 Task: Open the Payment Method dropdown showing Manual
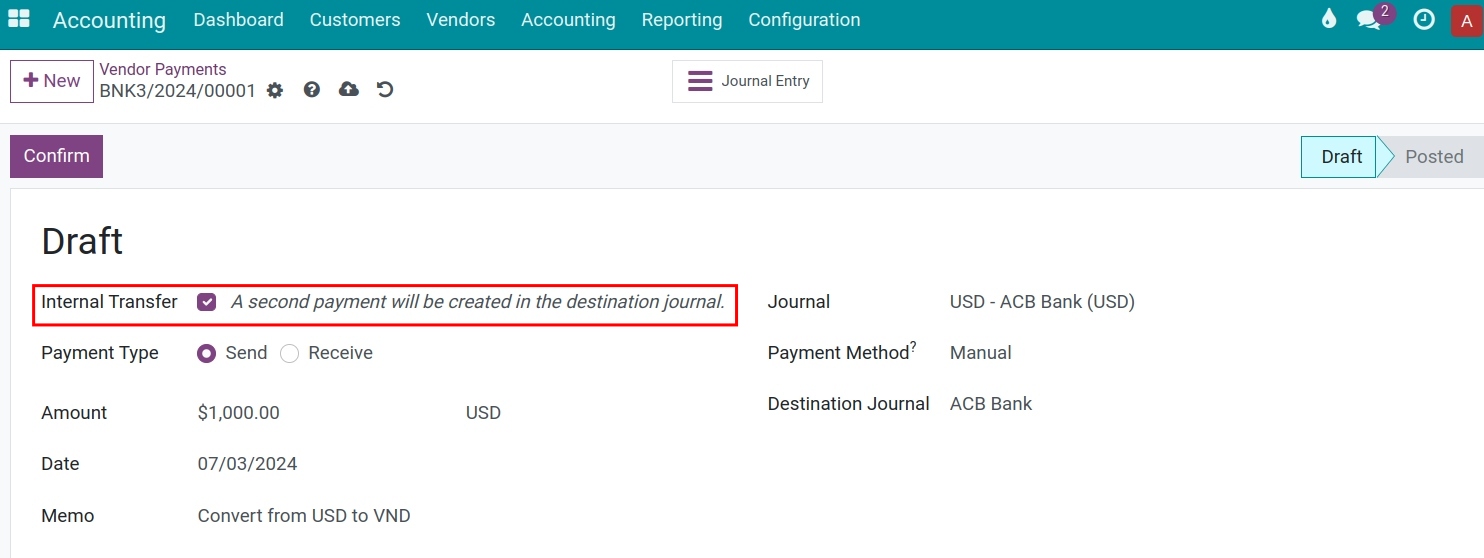[x=980, y=353]
